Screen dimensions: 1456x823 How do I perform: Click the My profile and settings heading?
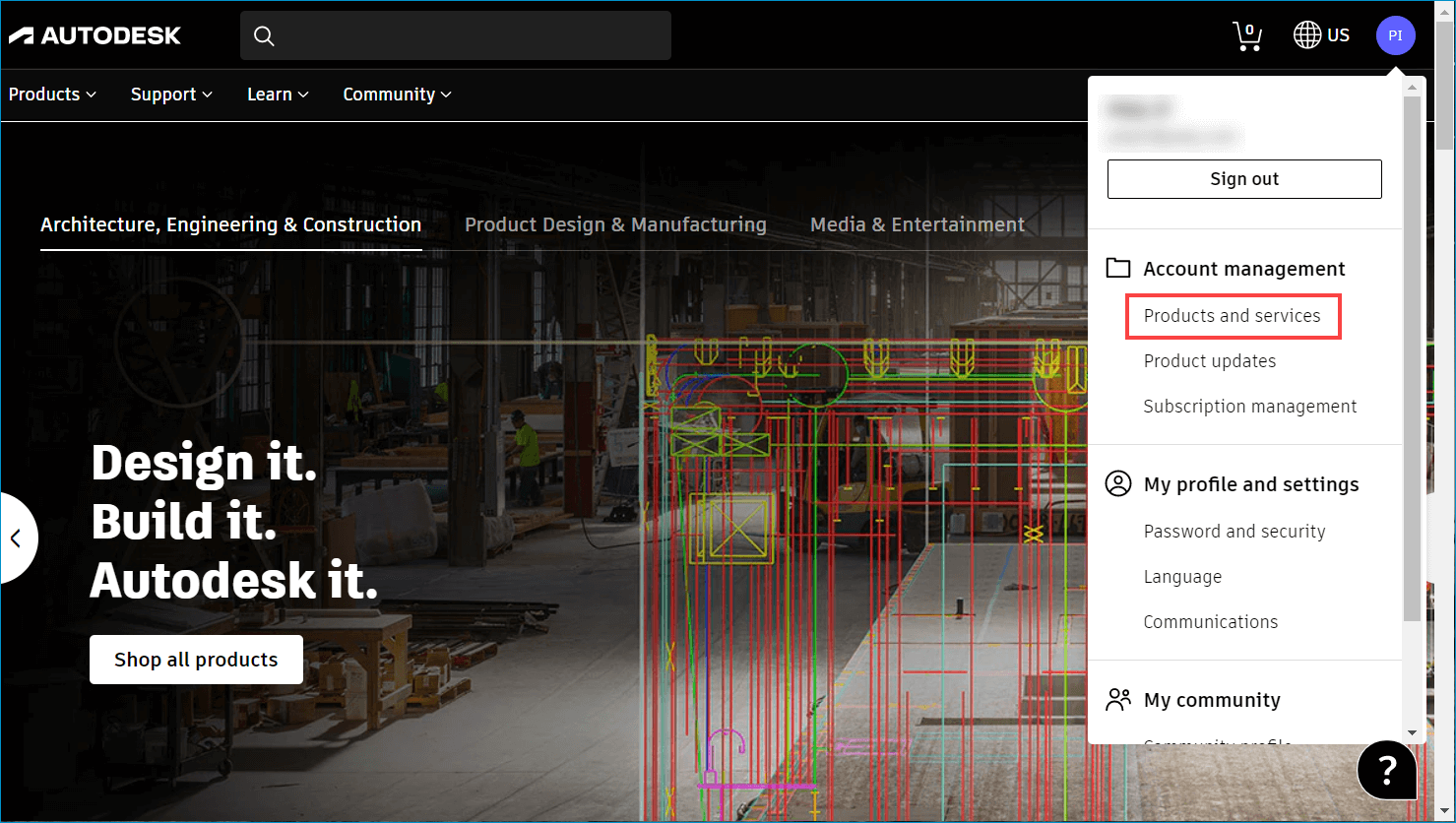1251,484
